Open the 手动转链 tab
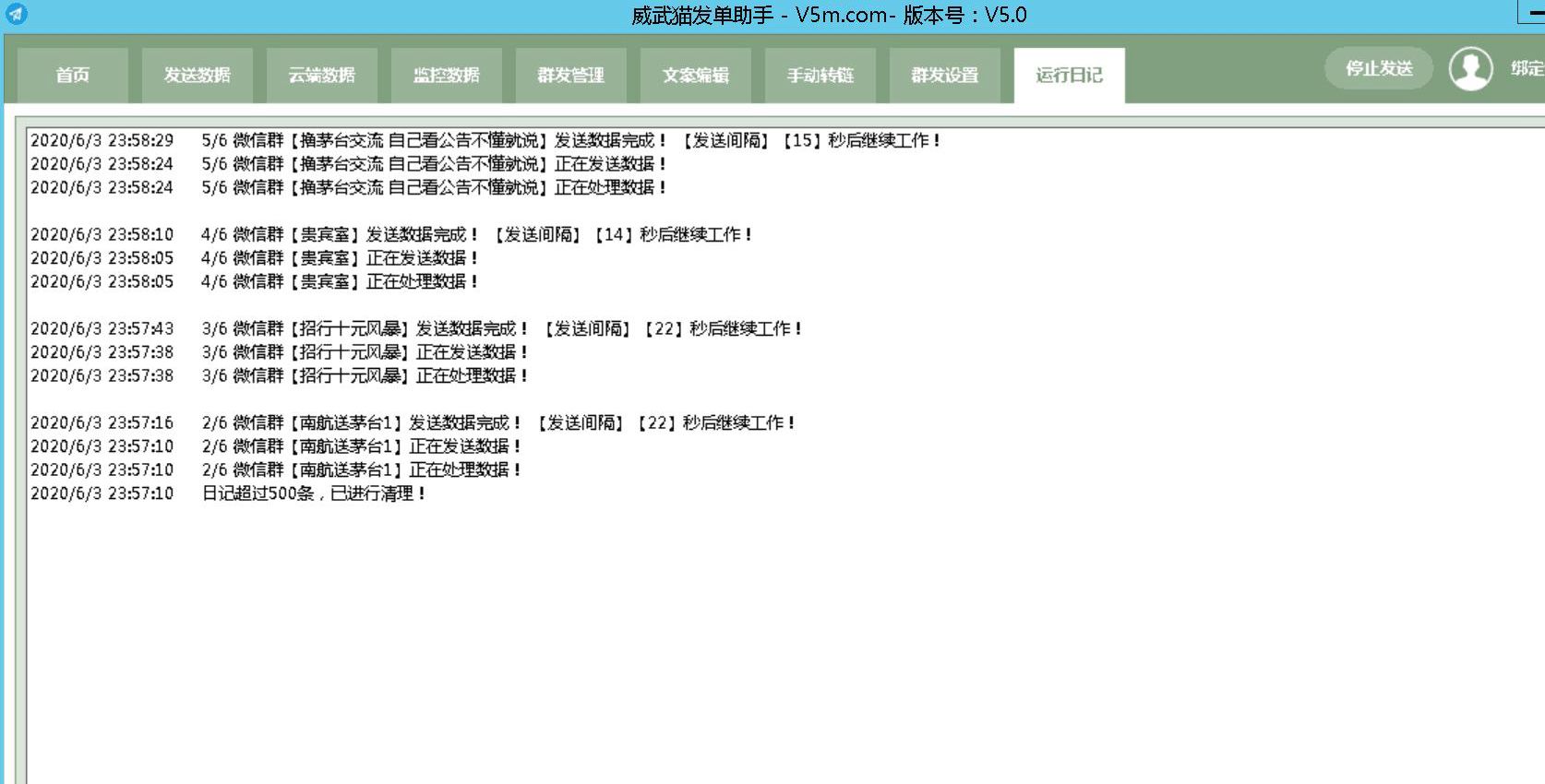This screenshot has width=1545, height=784. coord(820,75)
